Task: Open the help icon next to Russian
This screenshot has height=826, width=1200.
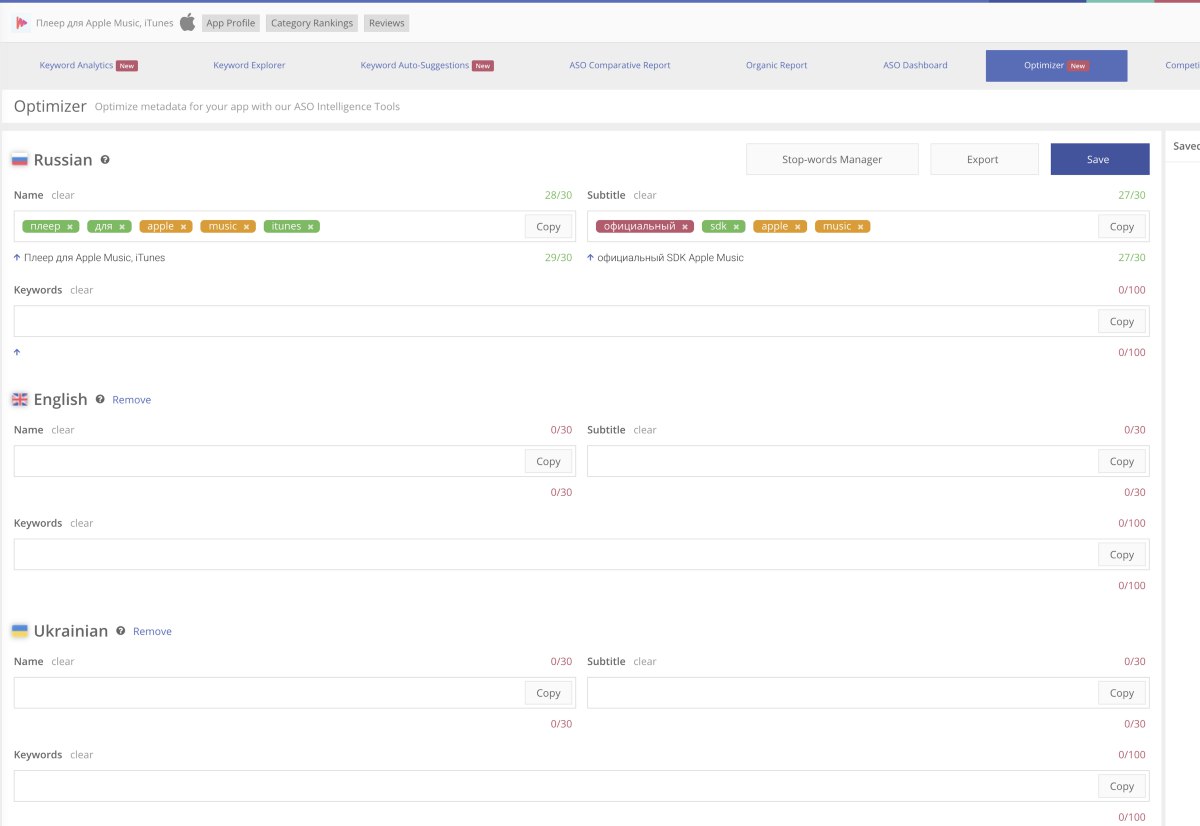Action: coord(105,160)
